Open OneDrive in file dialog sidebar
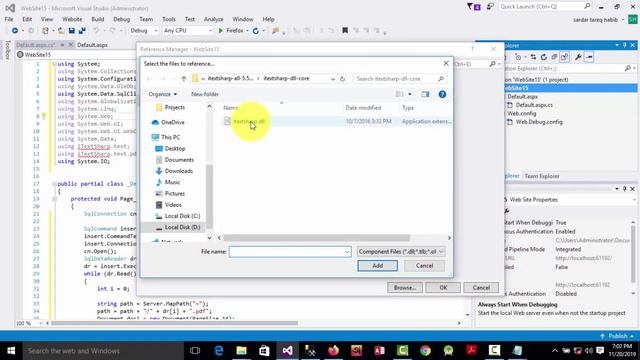Viewport: 640px width, 360px height. 173,122
